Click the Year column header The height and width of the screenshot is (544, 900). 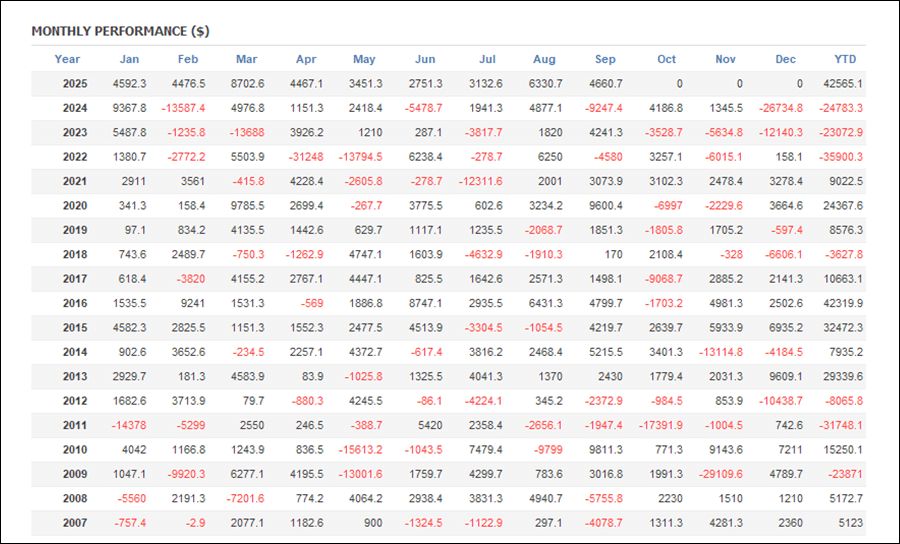(67, 59)
